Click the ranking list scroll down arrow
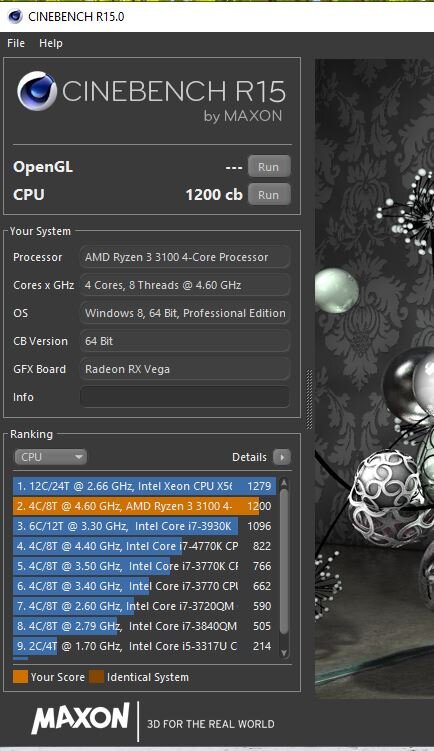434x751 pixels. coord(284,653)
